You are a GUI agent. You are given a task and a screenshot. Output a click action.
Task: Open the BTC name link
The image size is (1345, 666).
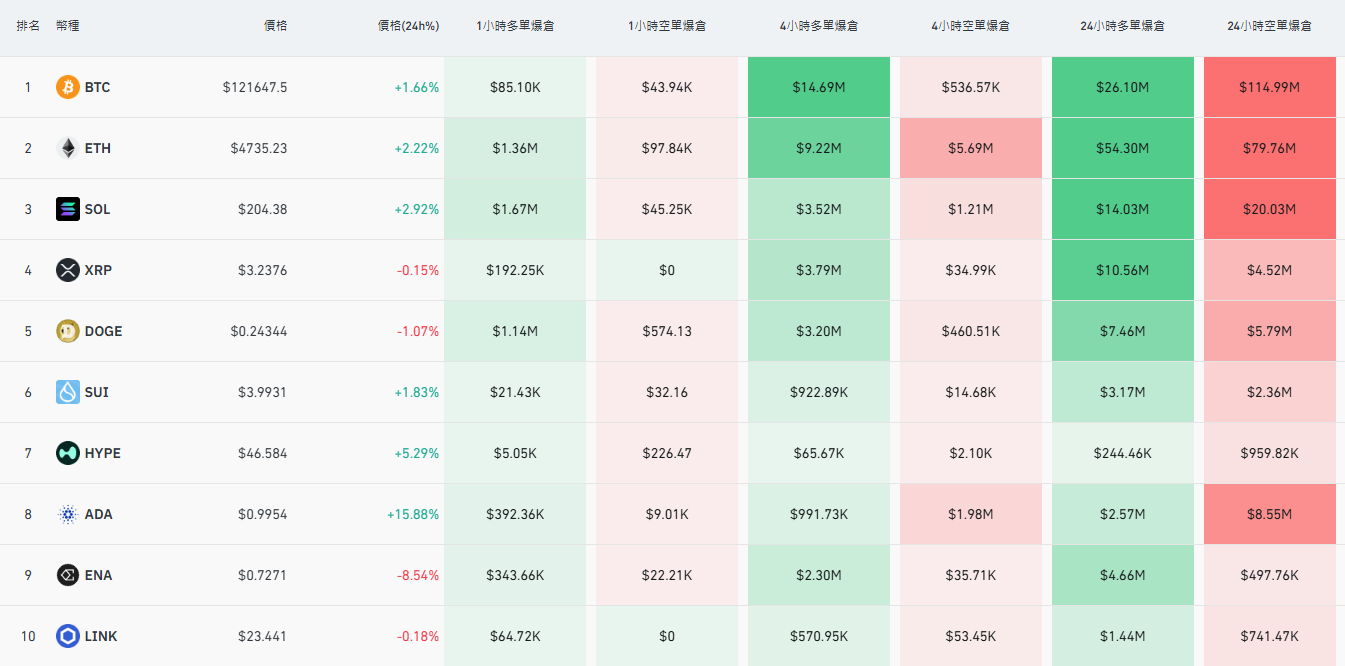coord(97,87)
